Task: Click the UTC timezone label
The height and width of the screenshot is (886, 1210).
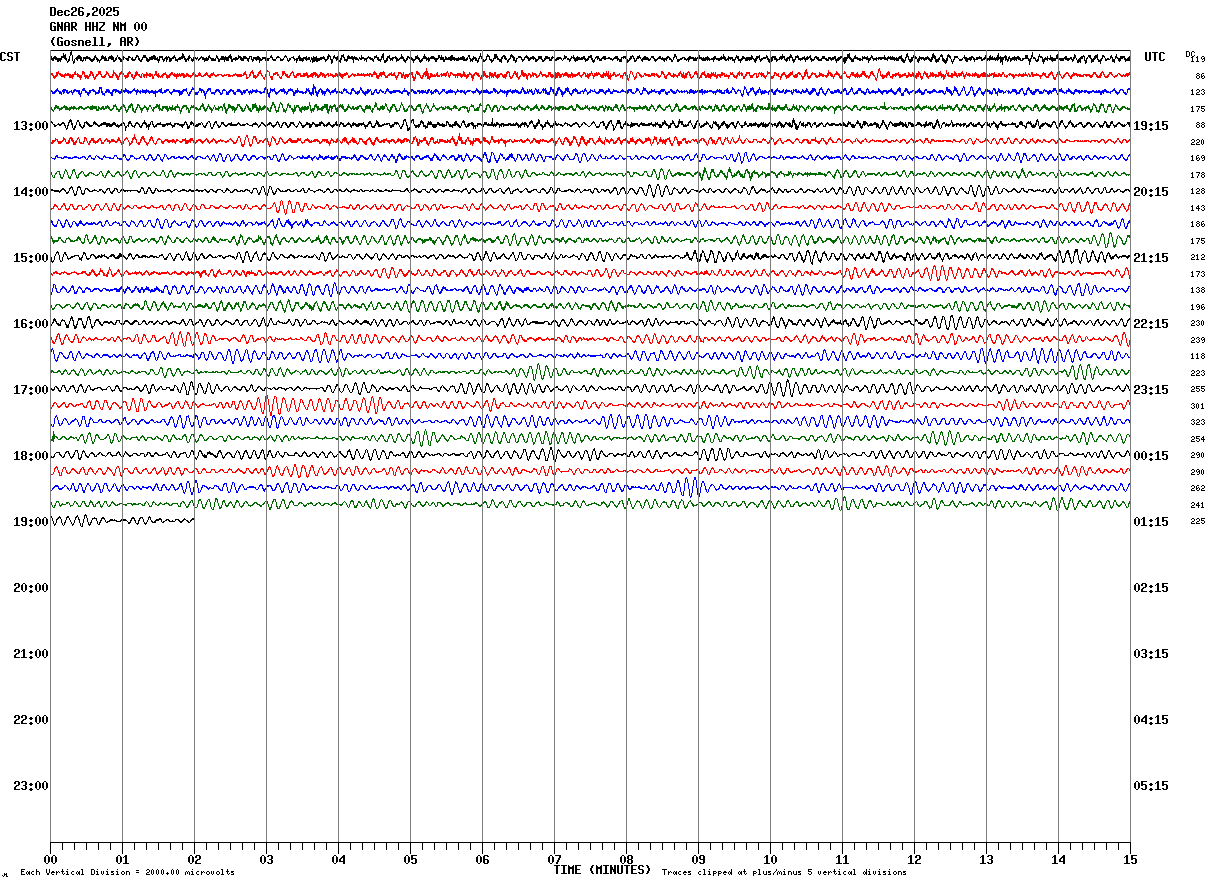Action: (x=1155, y=57)
